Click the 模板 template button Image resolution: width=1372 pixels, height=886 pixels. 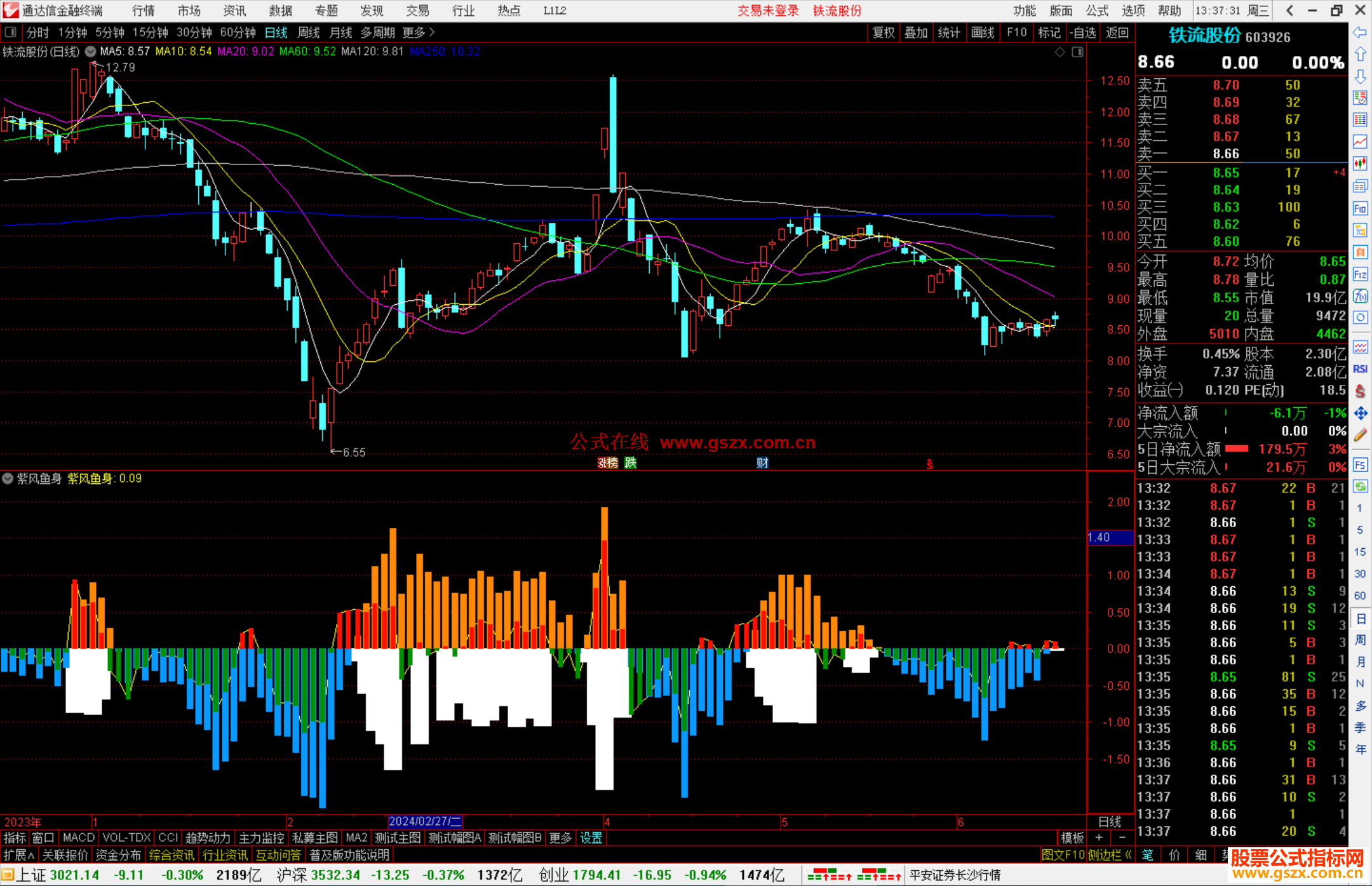(1072, 838)
